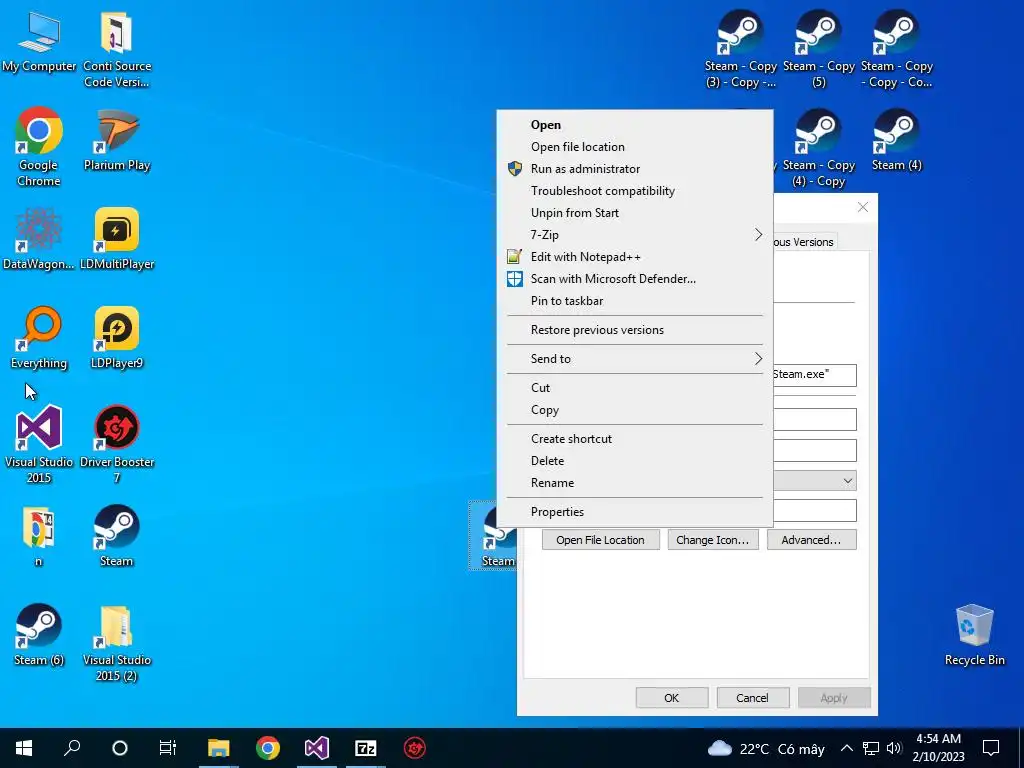Viewport: 1024px width, 768px height.
Task: Choose Run as administrator
Action: pos(635,169)
